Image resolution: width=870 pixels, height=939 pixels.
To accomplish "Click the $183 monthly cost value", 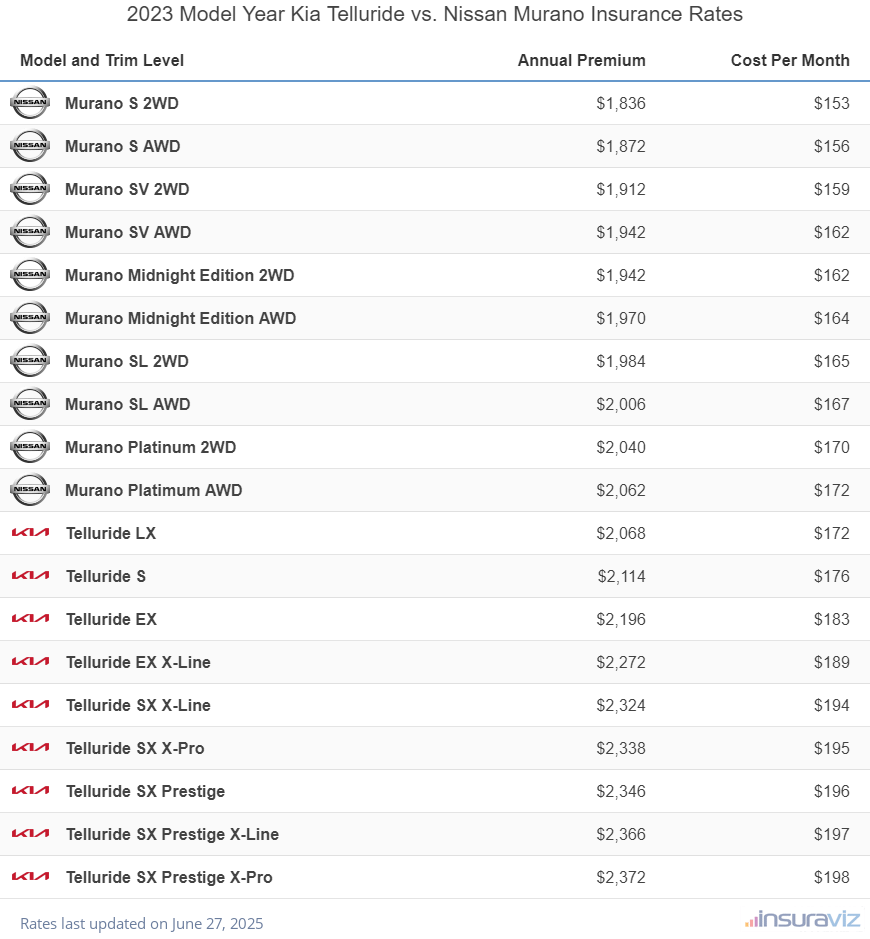I will 832,619.
